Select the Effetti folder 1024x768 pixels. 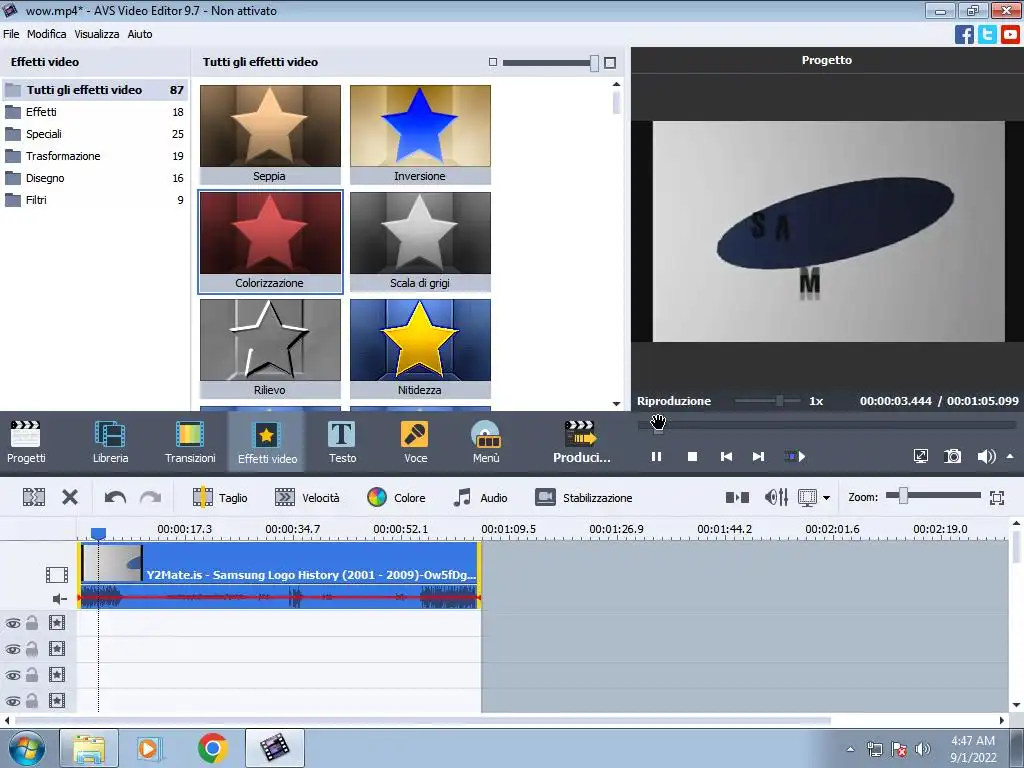point(95,112)
